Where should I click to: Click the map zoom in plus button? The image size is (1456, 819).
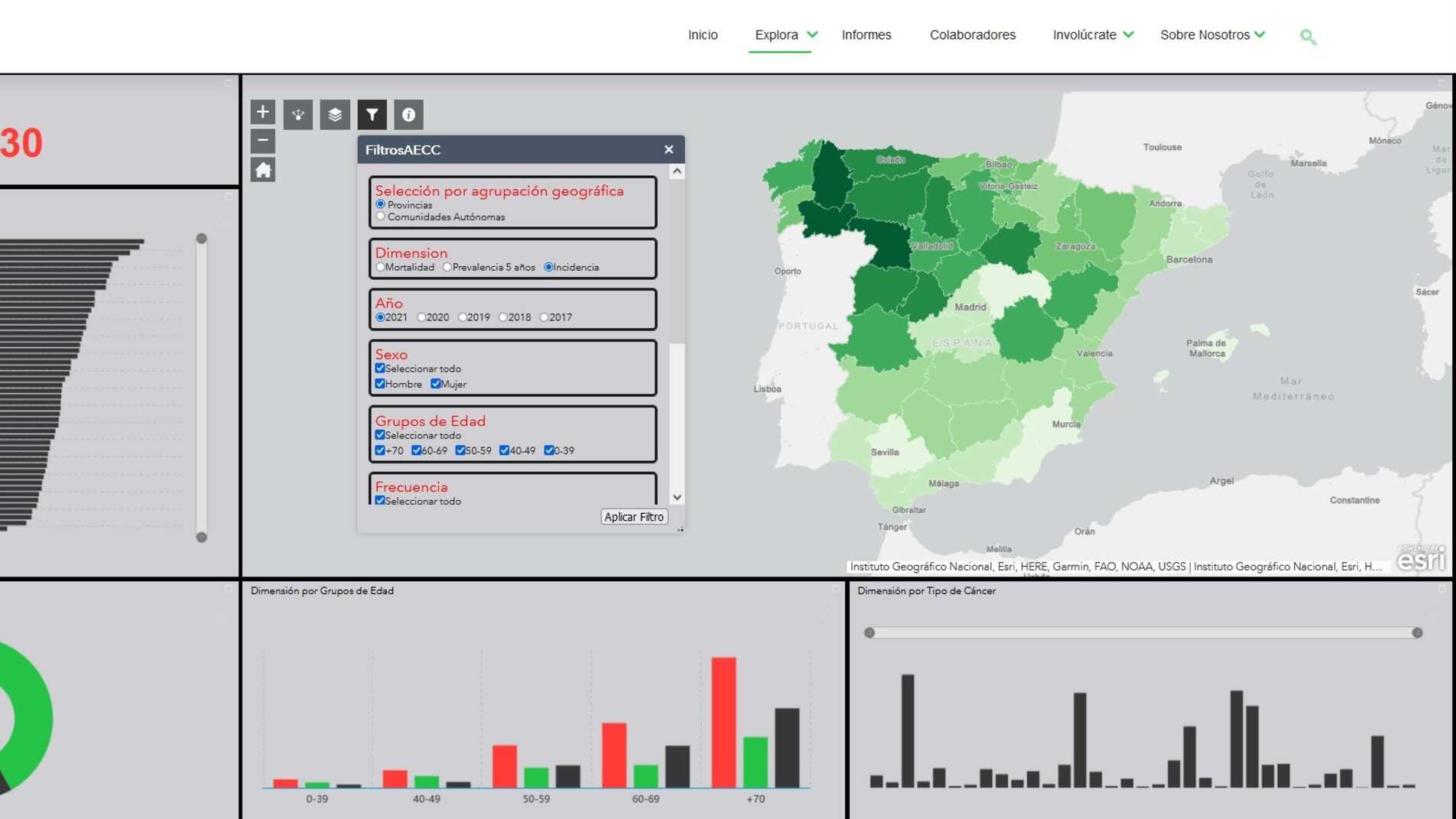tap(262, 112)
